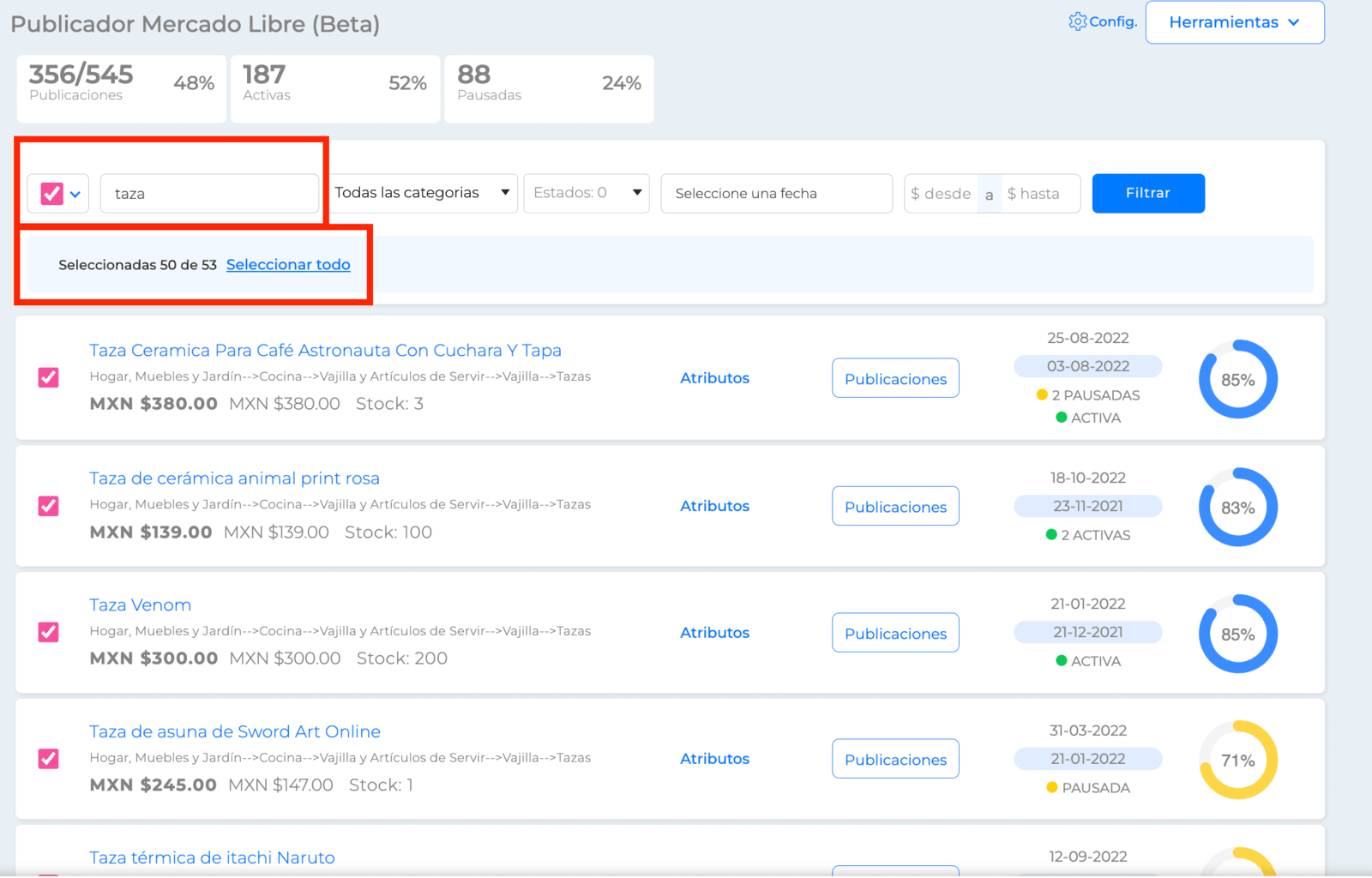1372x878 pixels.
Task: Open the Herramientas dropdown menu
Action: (x=1235, y=22)
